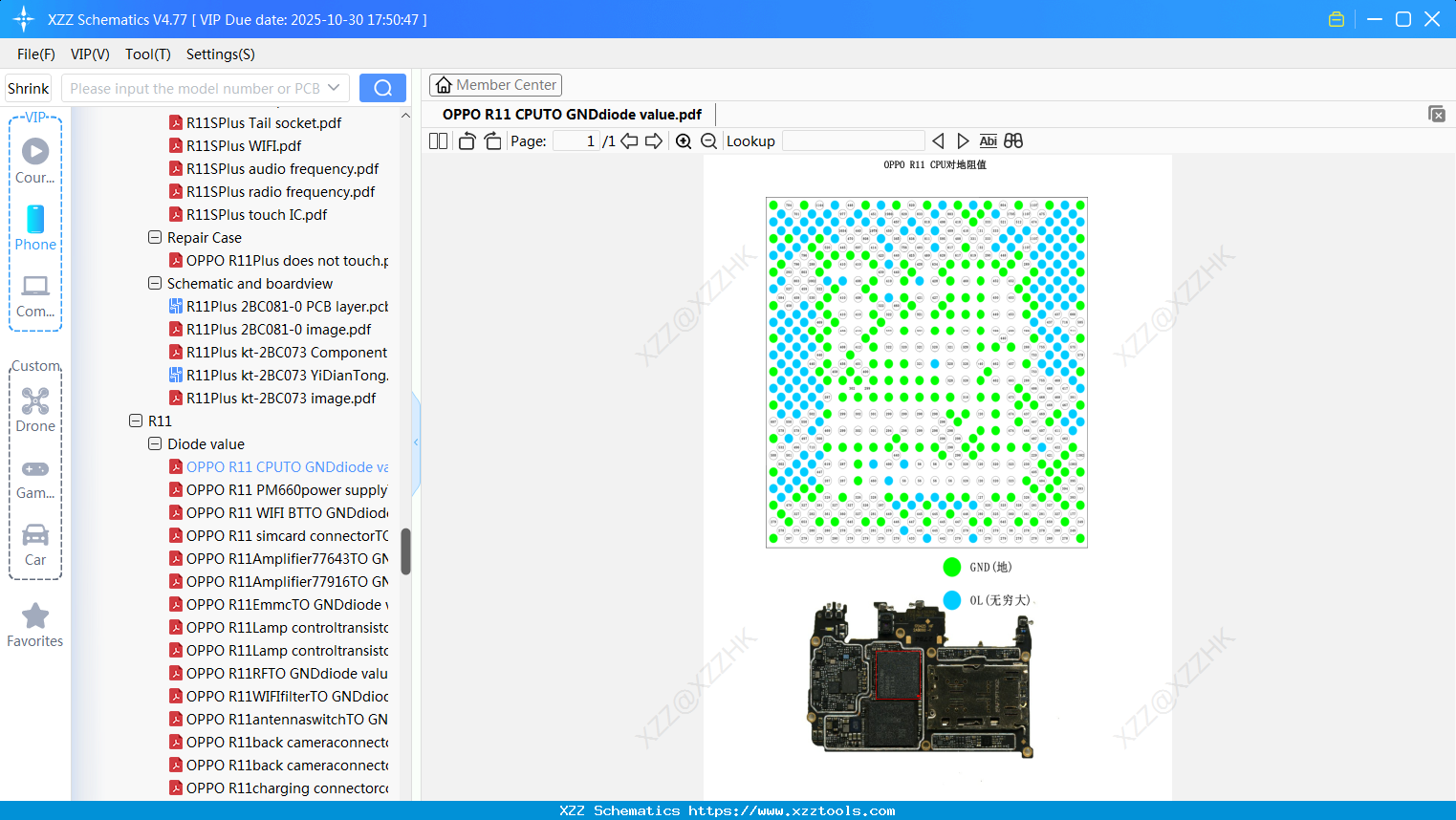Zoom out of the PDF
The height and width of the screenshot is (820, 1456).
click(708, 140)
